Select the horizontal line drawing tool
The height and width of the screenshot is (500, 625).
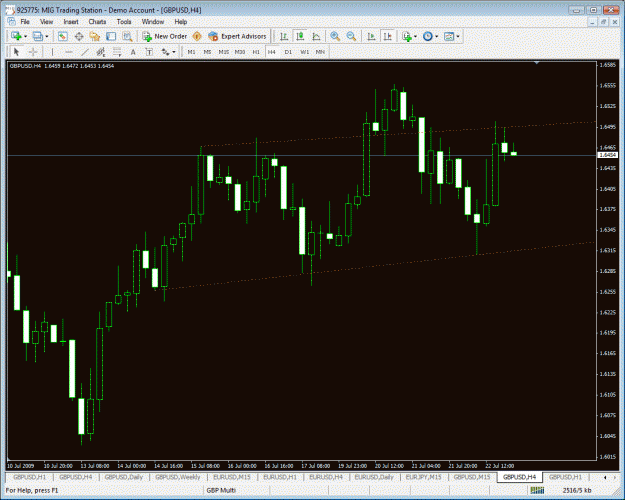[69, 52]
